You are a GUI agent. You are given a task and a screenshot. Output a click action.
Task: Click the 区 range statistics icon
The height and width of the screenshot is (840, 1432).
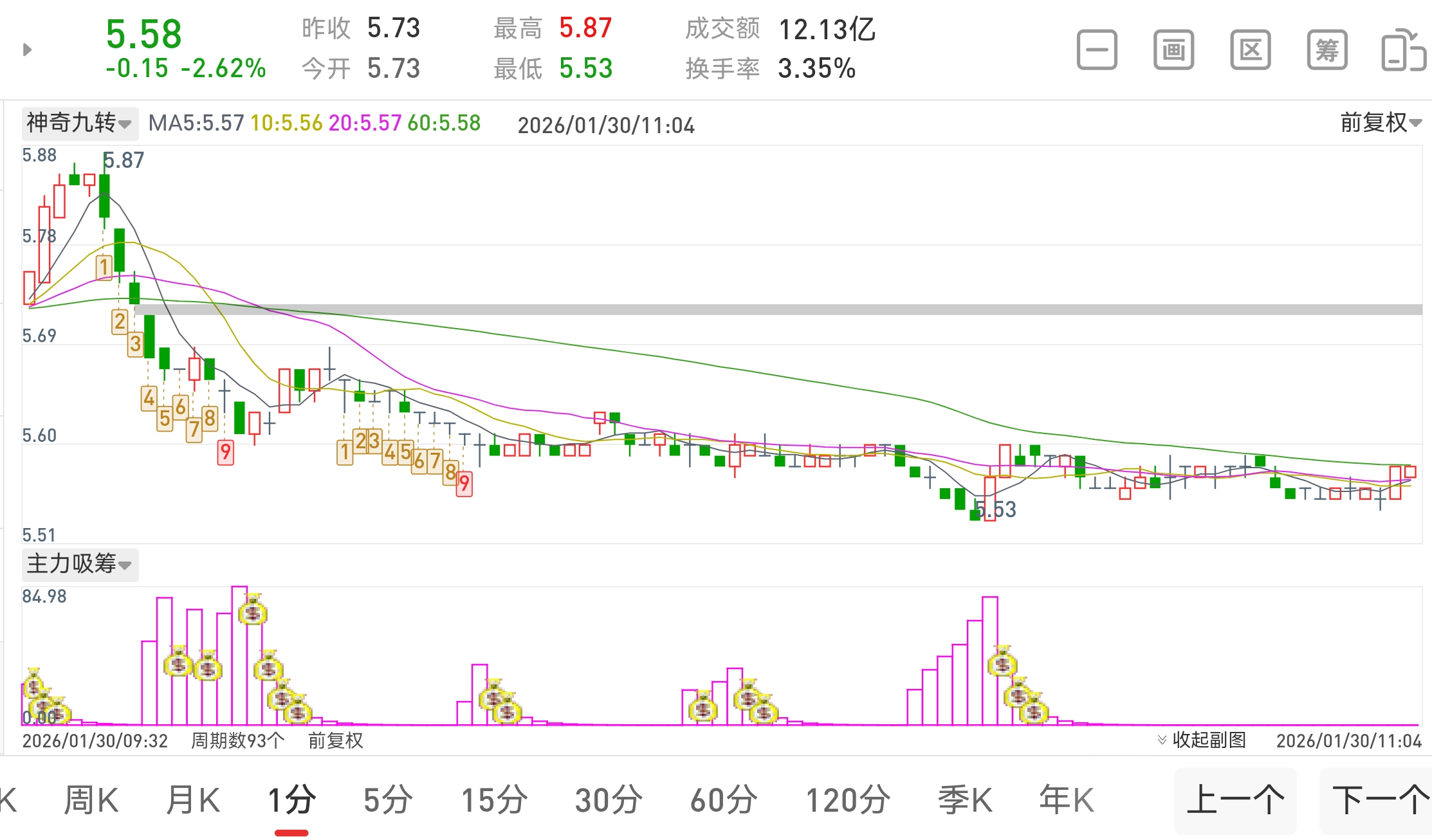1250,50
